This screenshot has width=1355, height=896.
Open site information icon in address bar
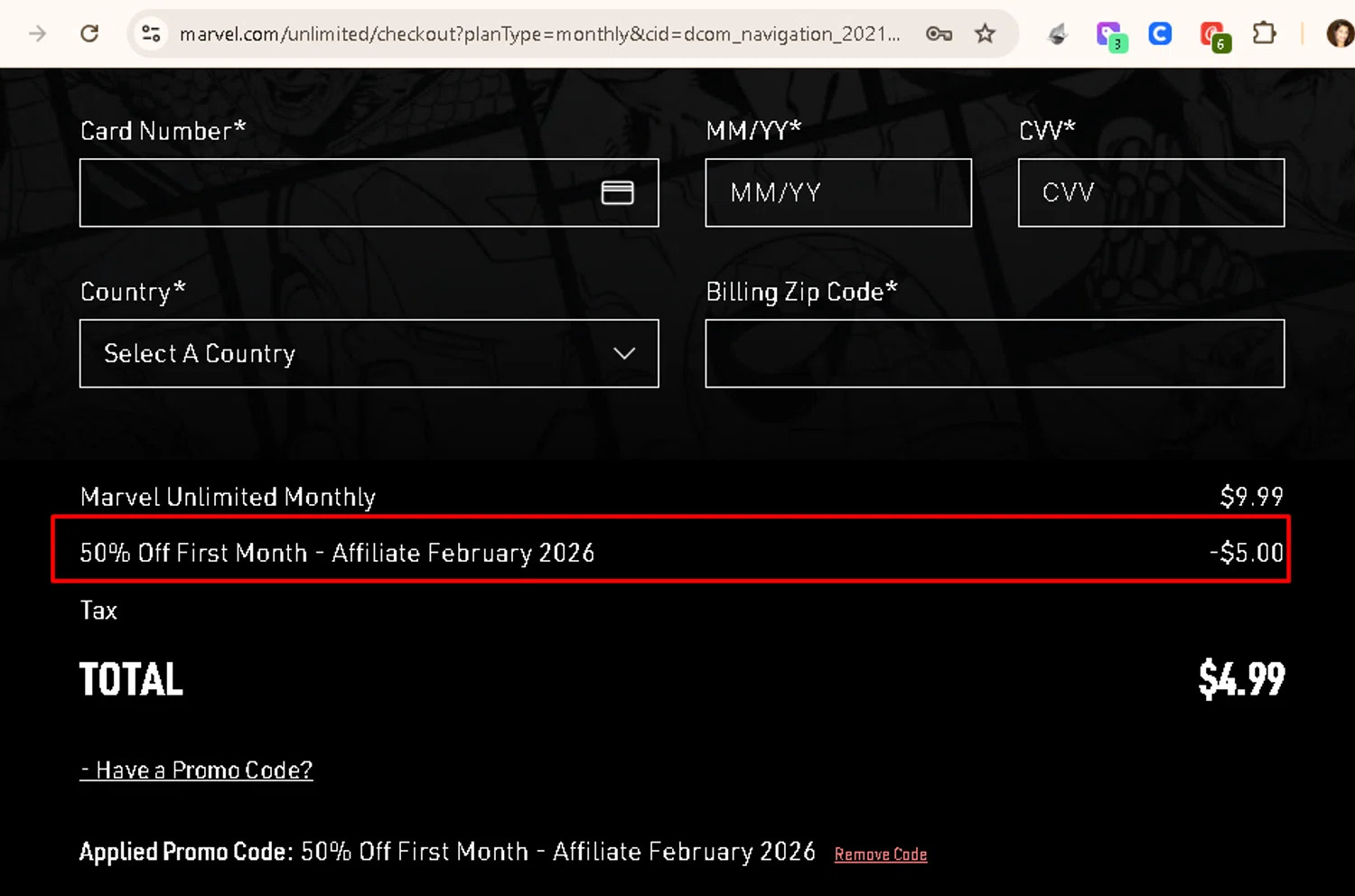[x=151, y=34]
